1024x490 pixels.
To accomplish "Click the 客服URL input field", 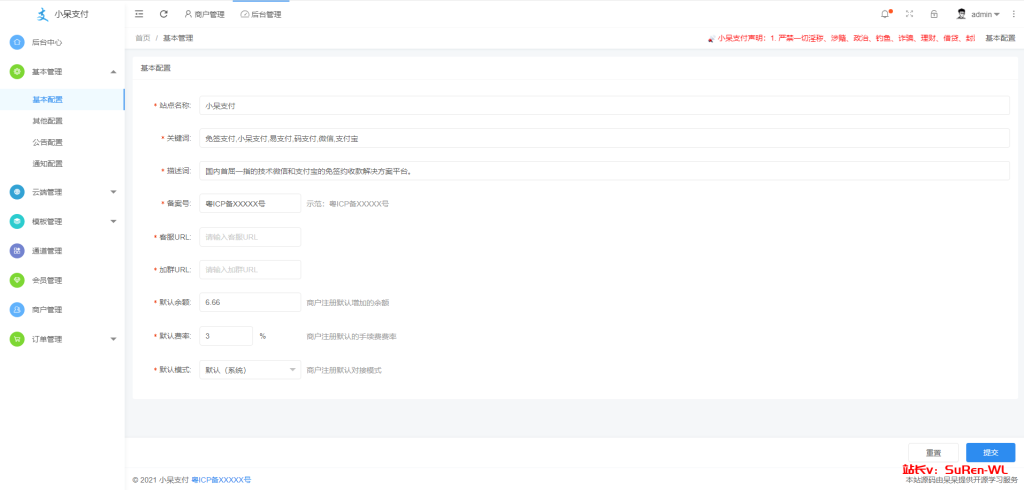I will [250, 237].
